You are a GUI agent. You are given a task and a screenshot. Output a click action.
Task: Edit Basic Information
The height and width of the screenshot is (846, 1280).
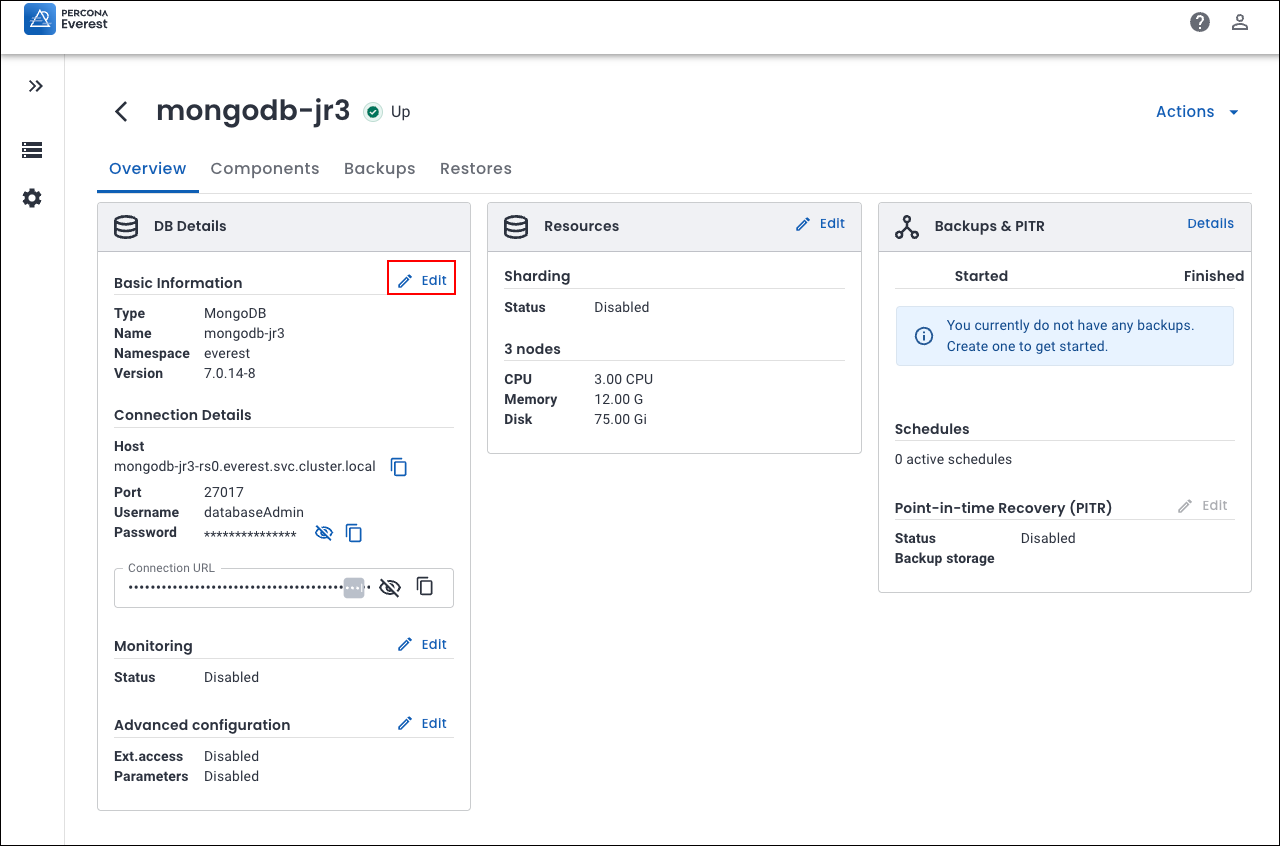[x=422, y=280]
